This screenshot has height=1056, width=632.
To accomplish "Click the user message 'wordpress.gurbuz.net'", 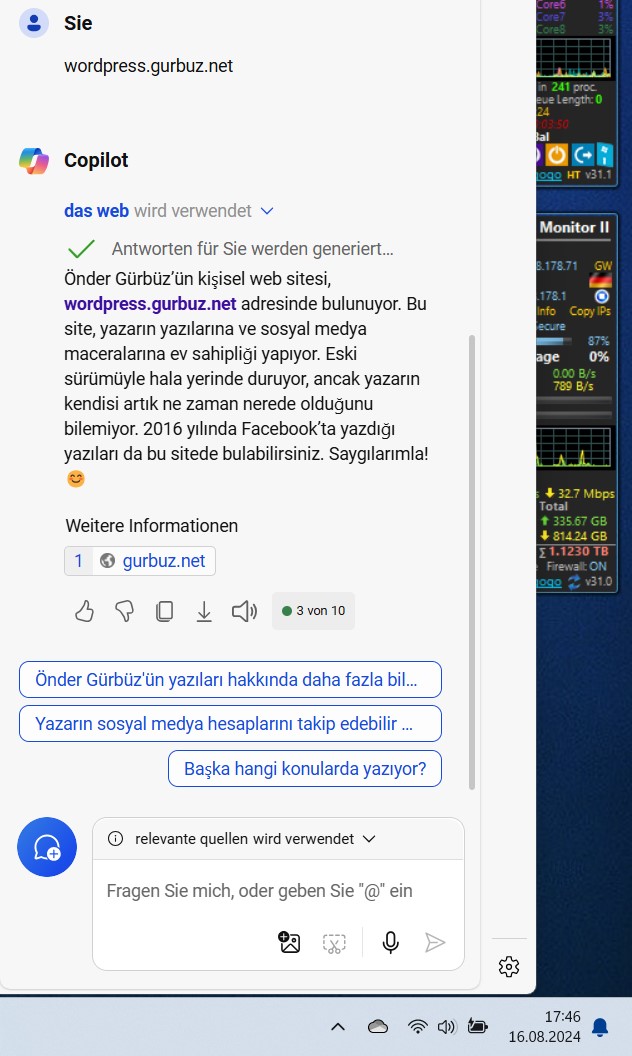I will 148,66.
